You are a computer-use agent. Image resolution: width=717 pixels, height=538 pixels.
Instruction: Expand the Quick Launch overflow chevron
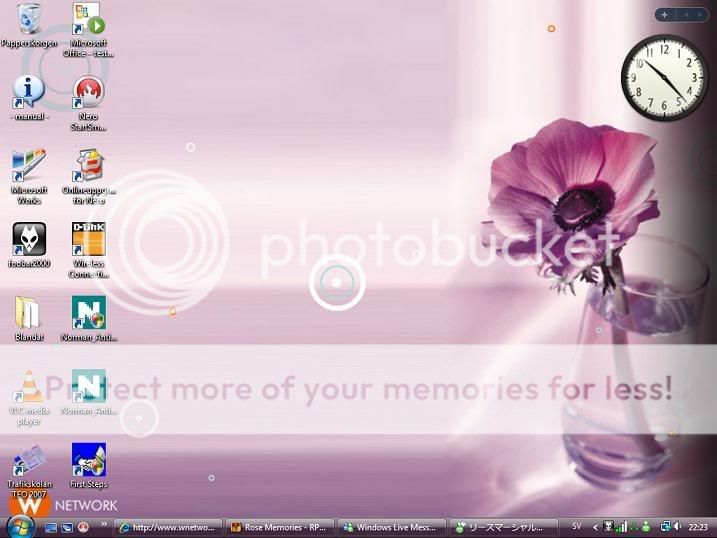(x=104, y=524)
